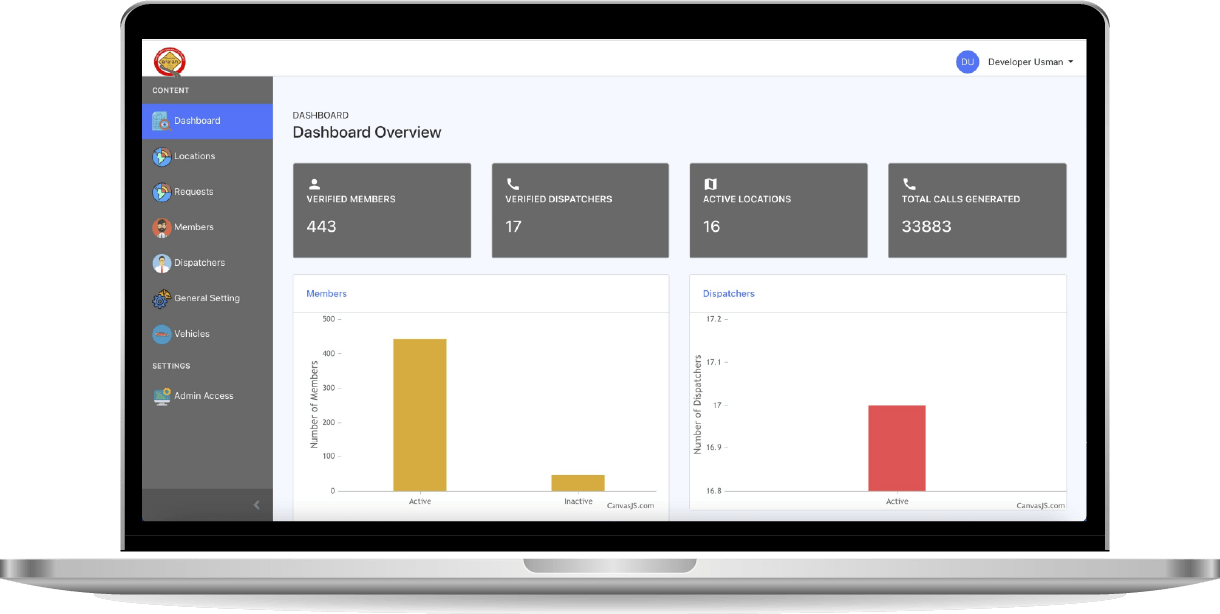The width and height of the screenshot is (1220, 614).
Task: Click the Dashboard Overview heading
Action: pos(366,133)
